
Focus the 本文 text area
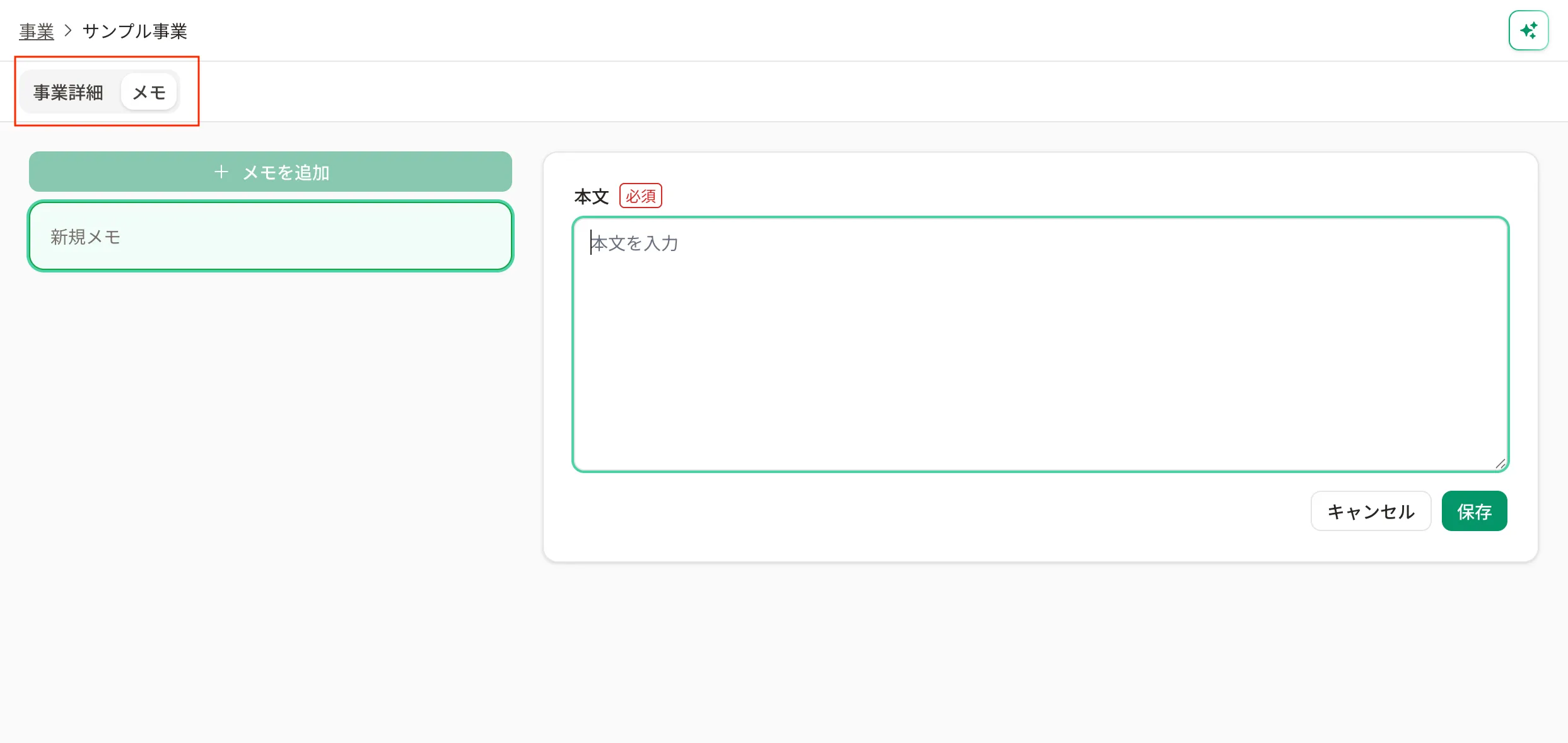pos(1041,344)
